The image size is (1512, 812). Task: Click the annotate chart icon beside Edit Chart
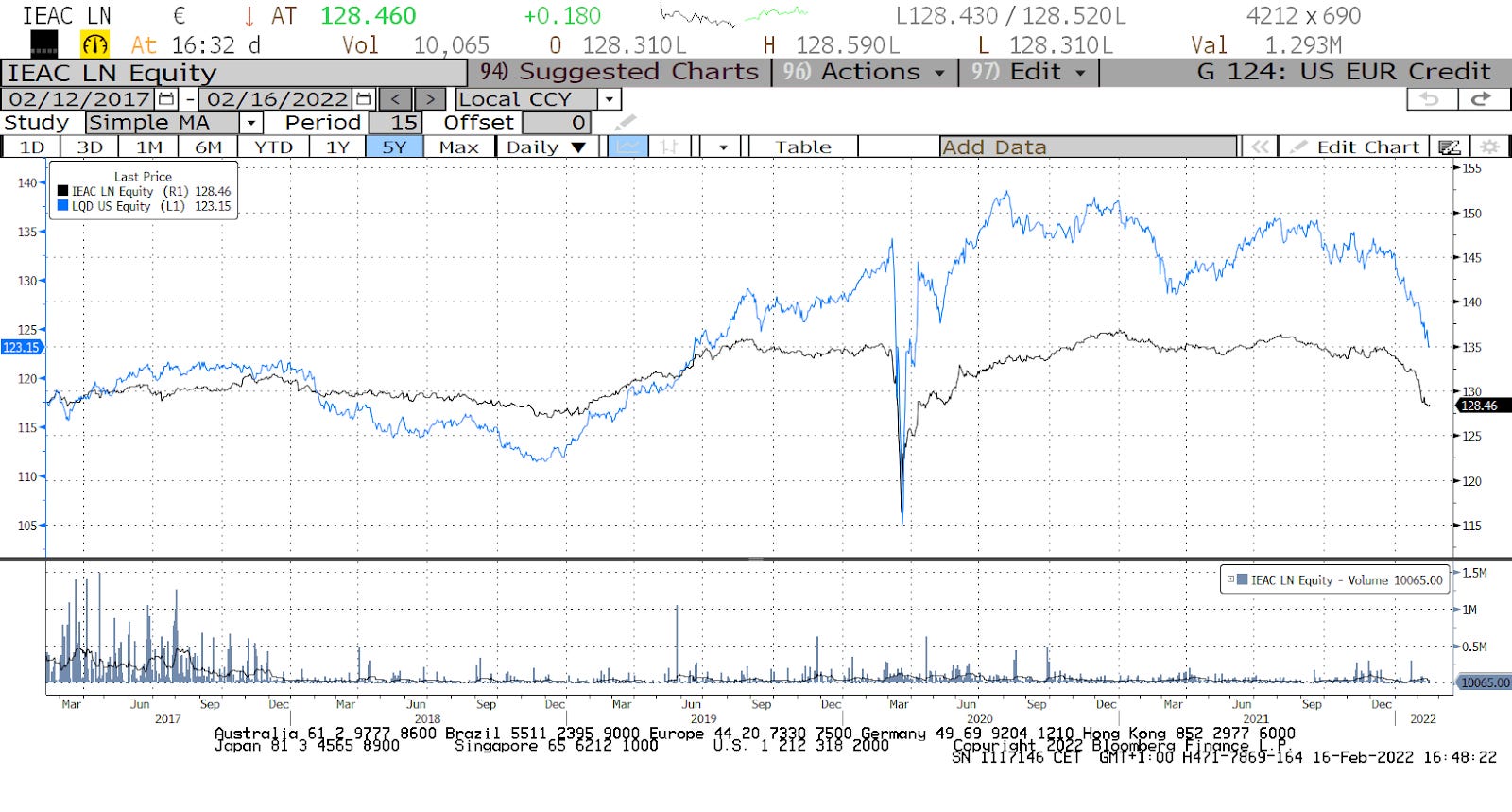point(1450,147)
